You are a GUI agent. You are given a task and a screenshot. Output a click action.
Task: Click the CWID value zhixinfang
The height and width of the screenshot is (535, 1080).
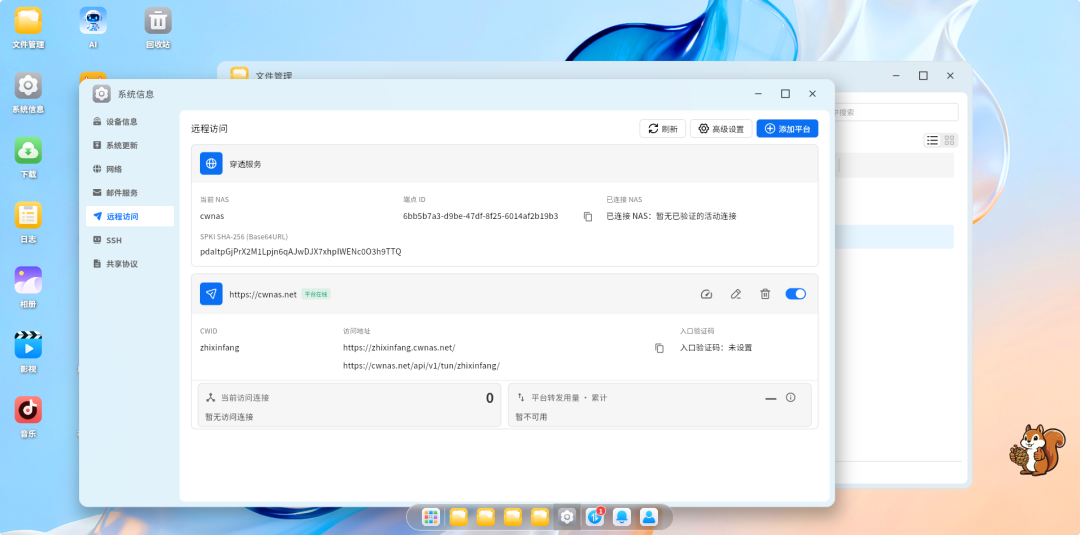tap(220, 348)
